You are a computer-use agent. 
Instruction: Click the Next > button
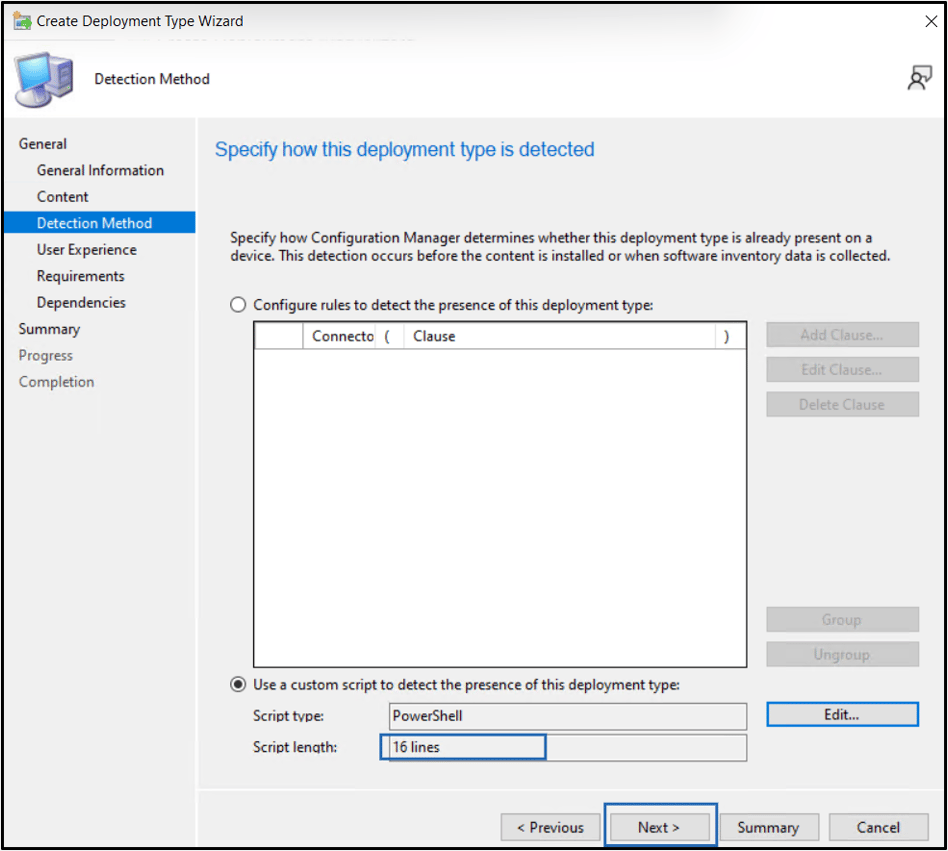click(659, 827)
